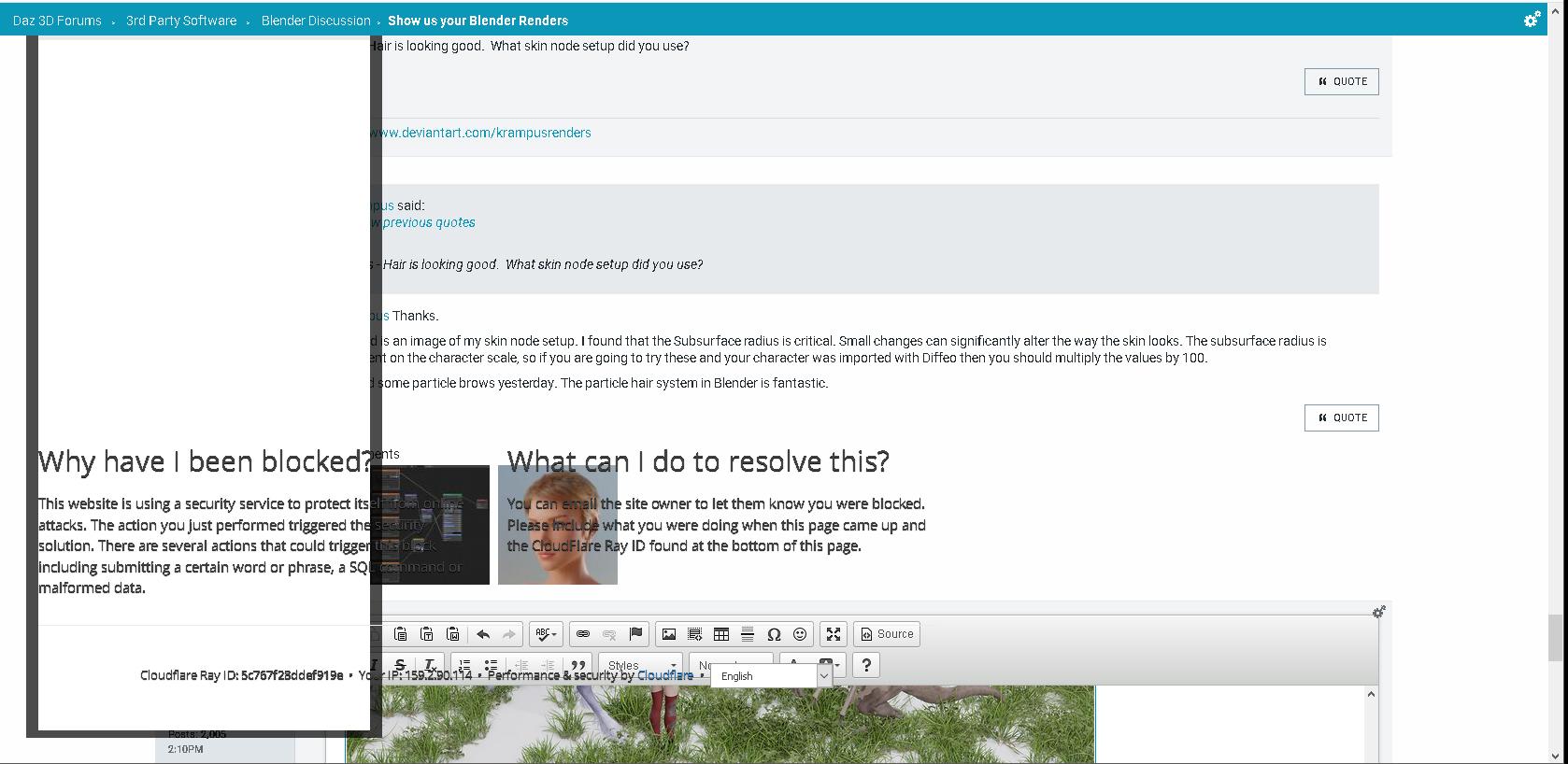Open the spell check ABC dropdown
The width and height of the screenshot is (1568, 764).
tap(545, 634)
